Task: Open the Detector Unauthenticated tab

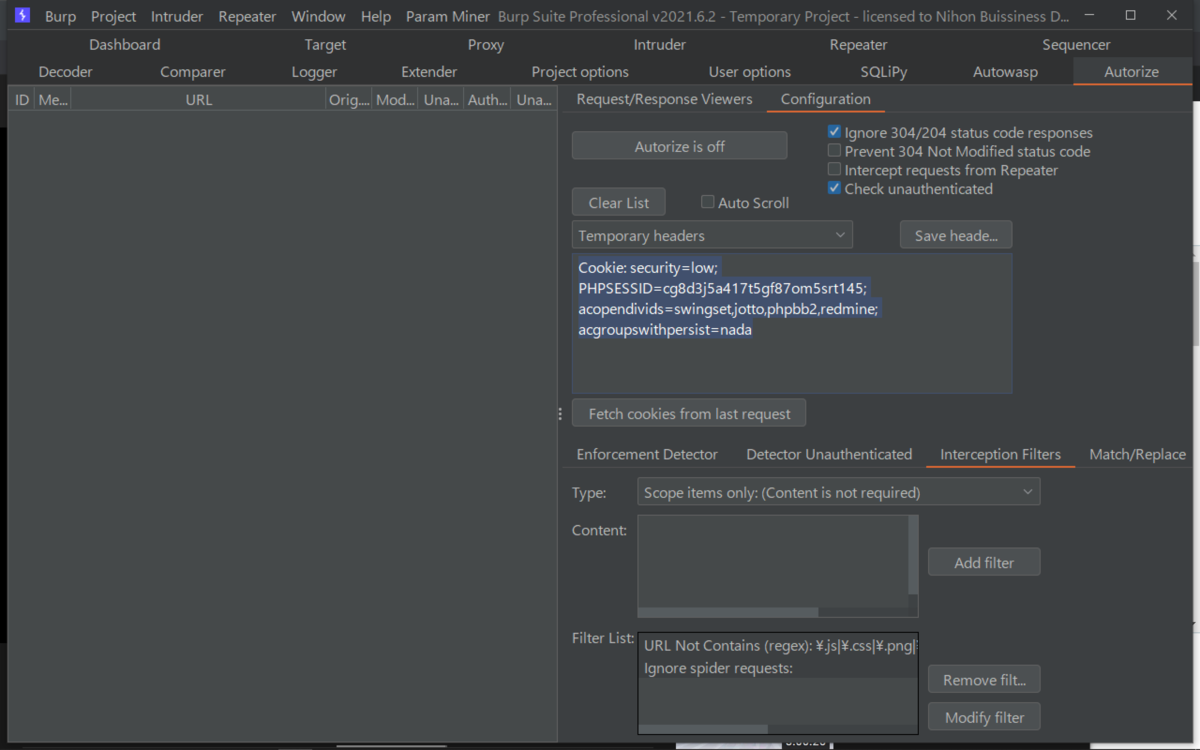Action: [x=829, y=454]
